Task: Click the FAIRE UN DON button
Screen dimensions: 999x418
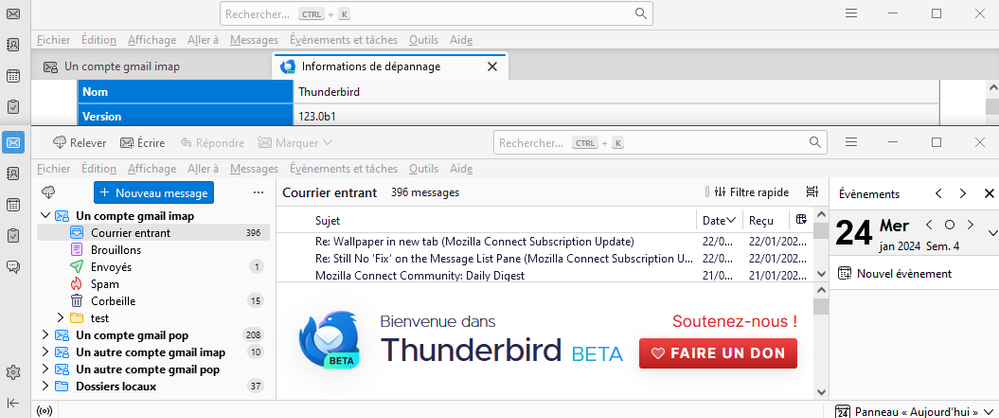Action: pyautogui.click(x=718, y=353)
